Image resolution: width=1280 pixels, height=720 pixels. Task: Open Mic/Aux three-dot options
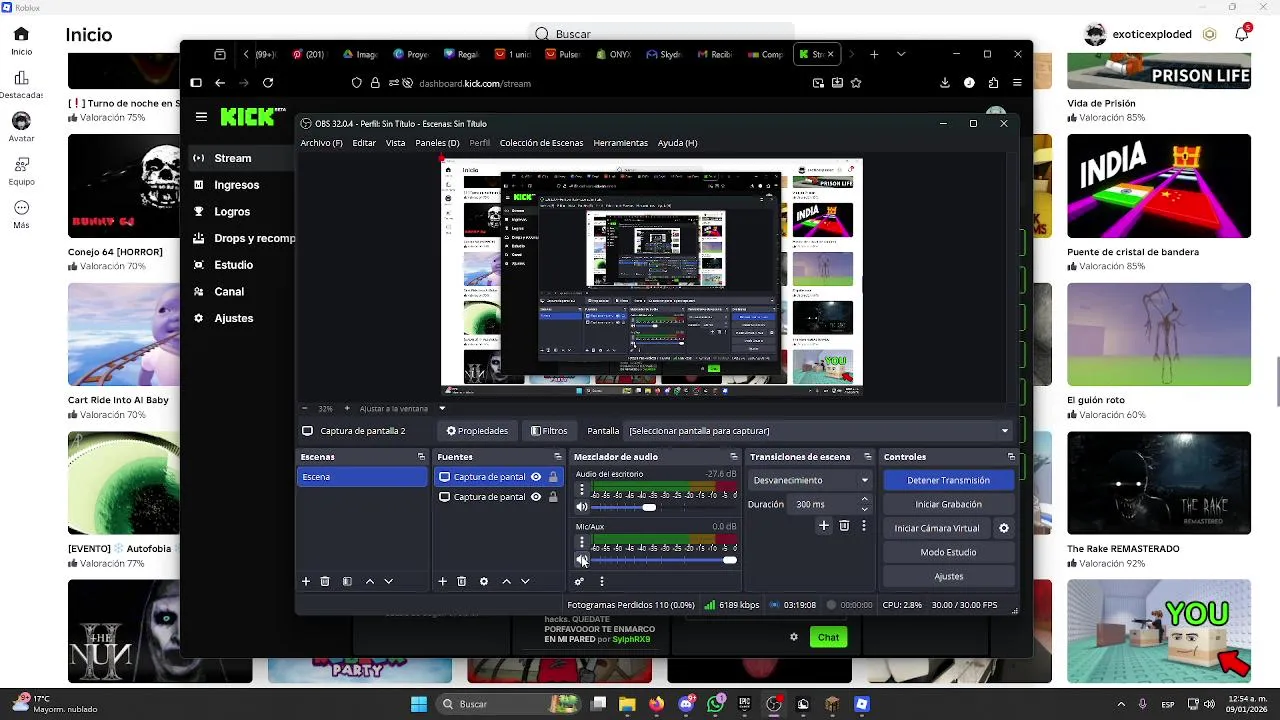(581, 543)
